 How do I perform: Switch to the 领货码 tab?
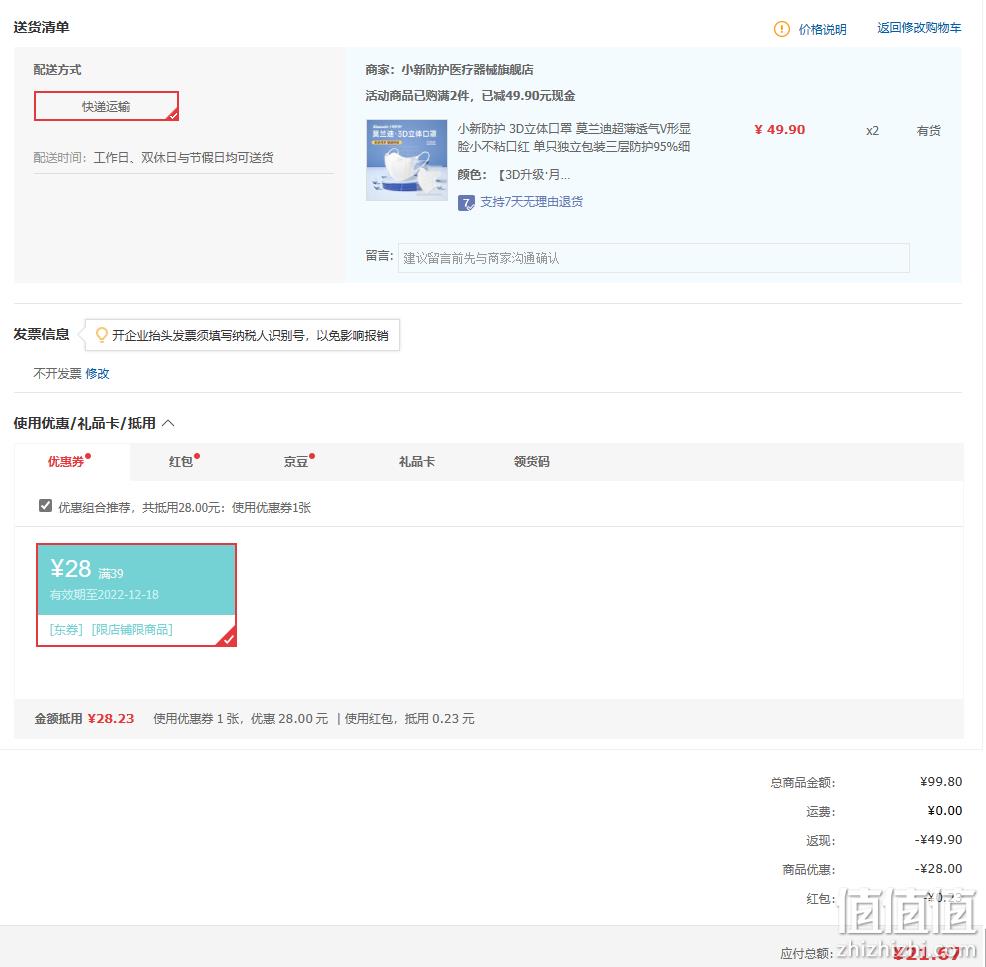(x=531, y=461)
